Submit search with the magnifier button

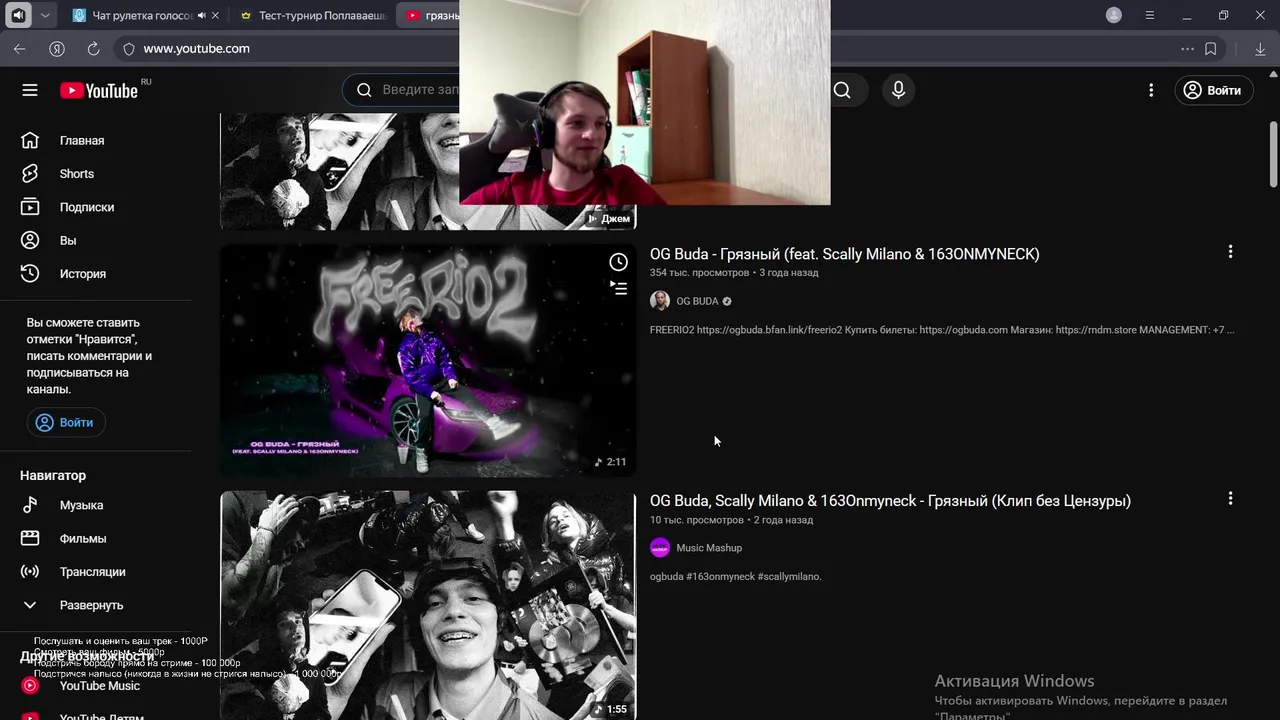[842, 90]
